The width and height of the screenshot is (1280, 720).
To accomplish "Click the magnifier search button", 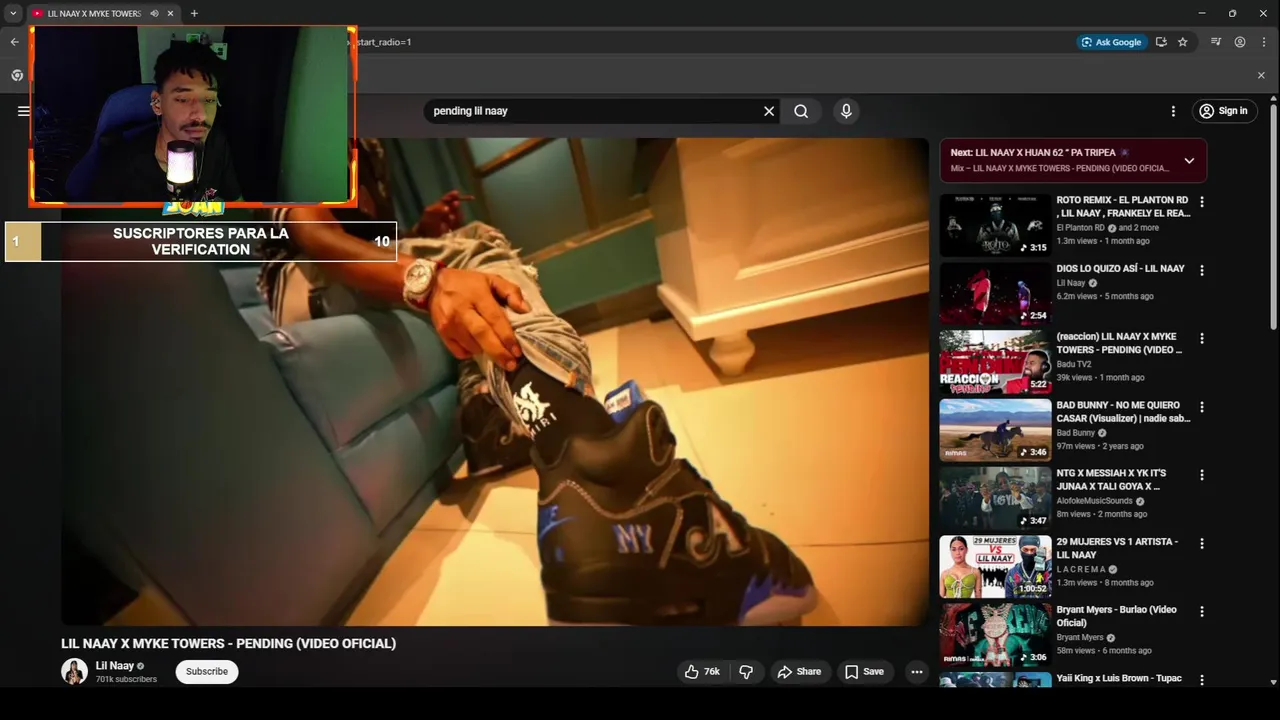I will click(x=801, y=111).
